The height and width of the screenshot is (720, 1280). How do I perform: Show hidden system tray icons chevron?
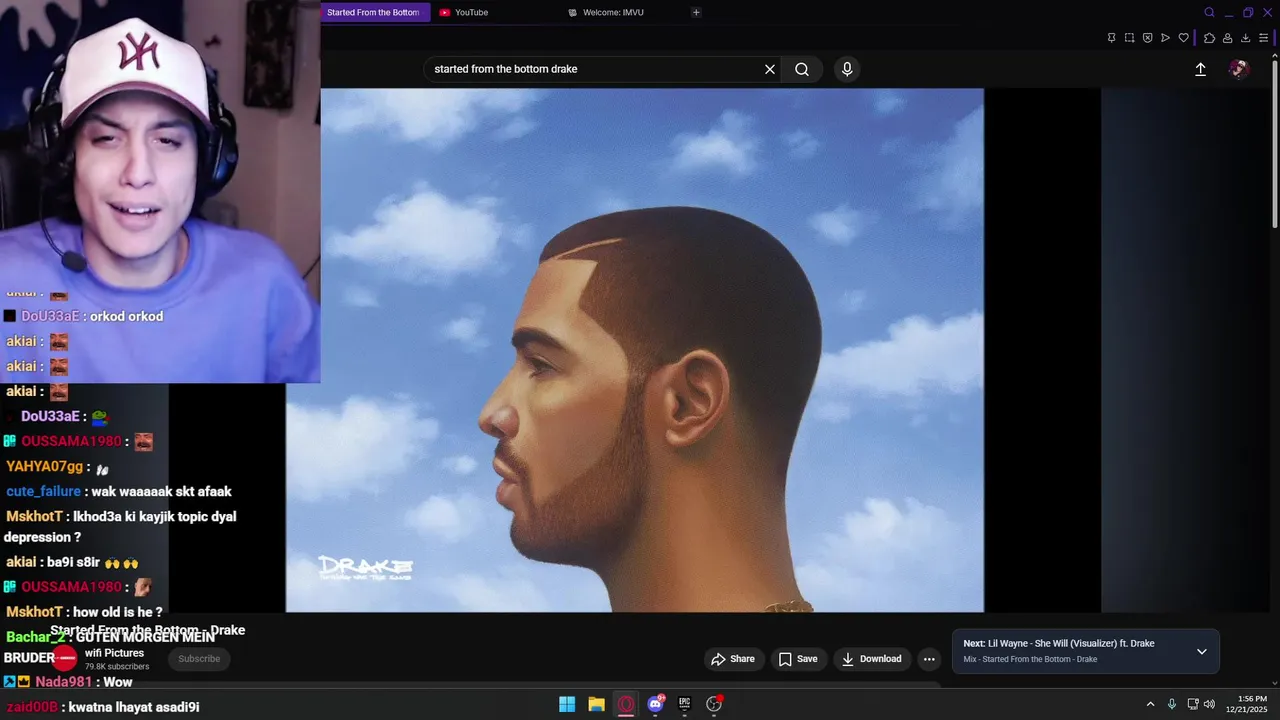(x=1150, y=704)
